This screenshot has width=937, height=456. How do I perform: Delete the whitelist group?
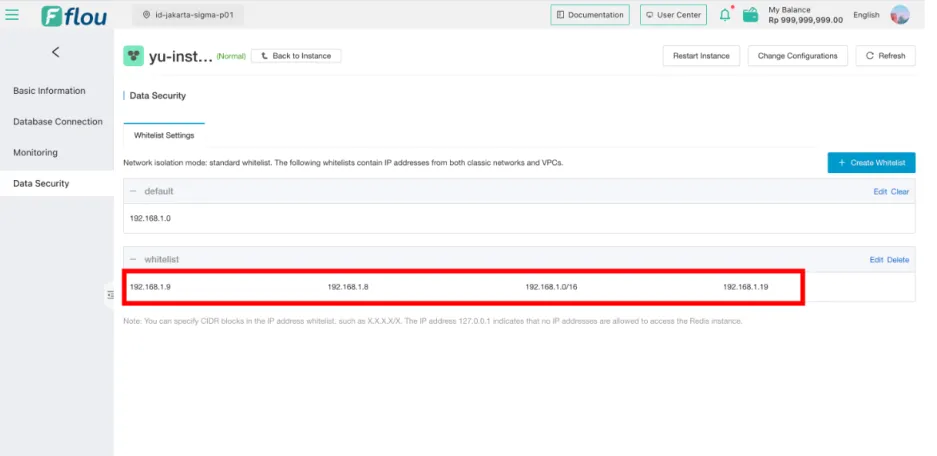click(898, 260)
